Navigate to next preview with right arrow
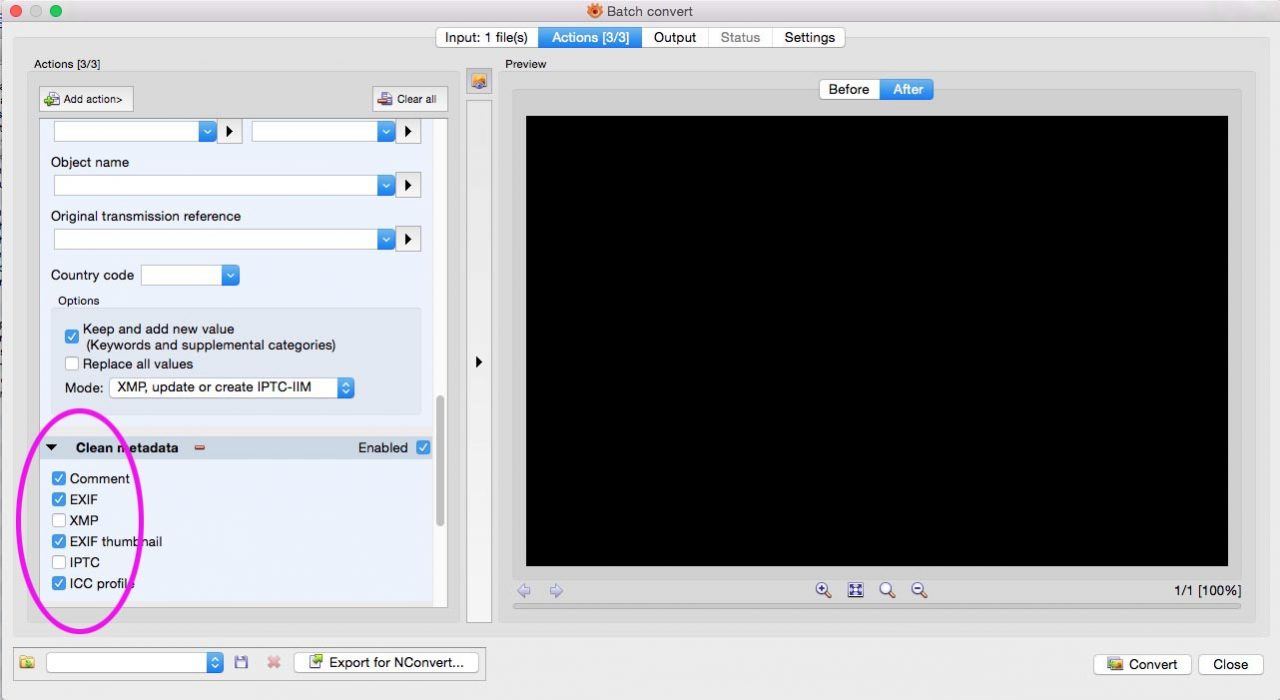Screen dimensions: 1280x700 556,591
